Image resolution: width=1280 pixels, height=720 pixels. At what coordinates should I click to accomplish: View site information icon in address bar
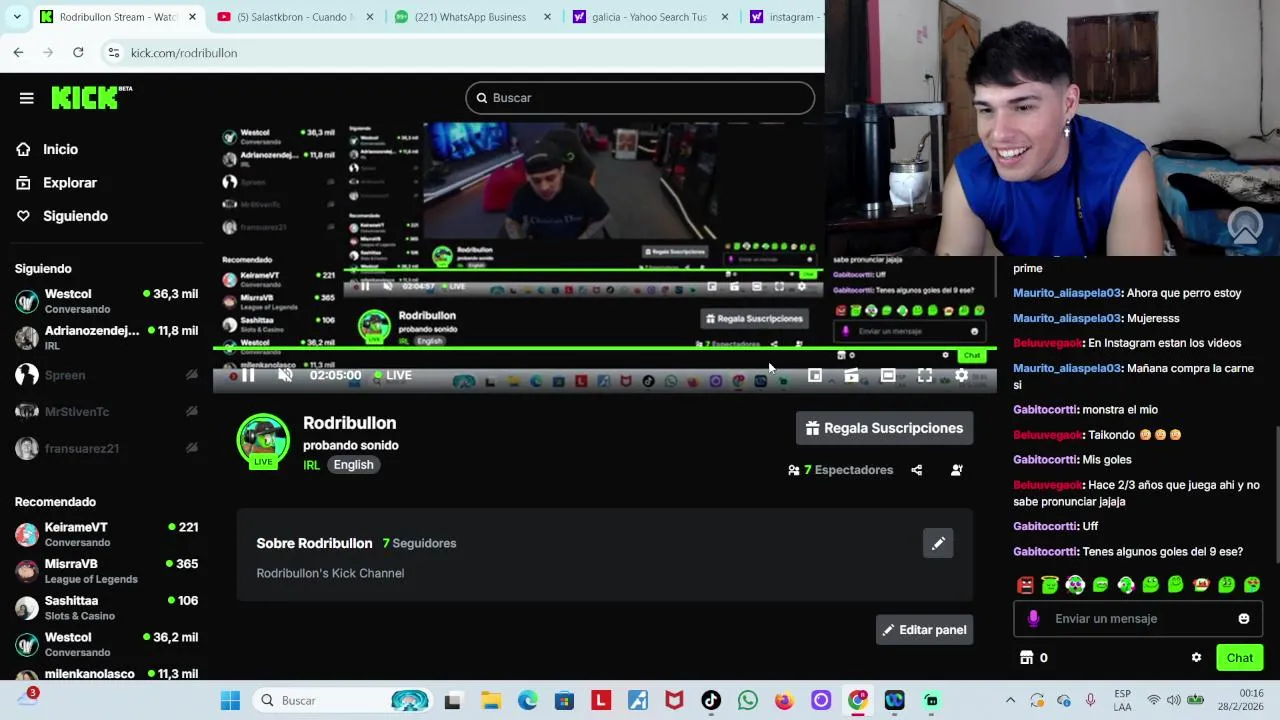coord(114,53)
